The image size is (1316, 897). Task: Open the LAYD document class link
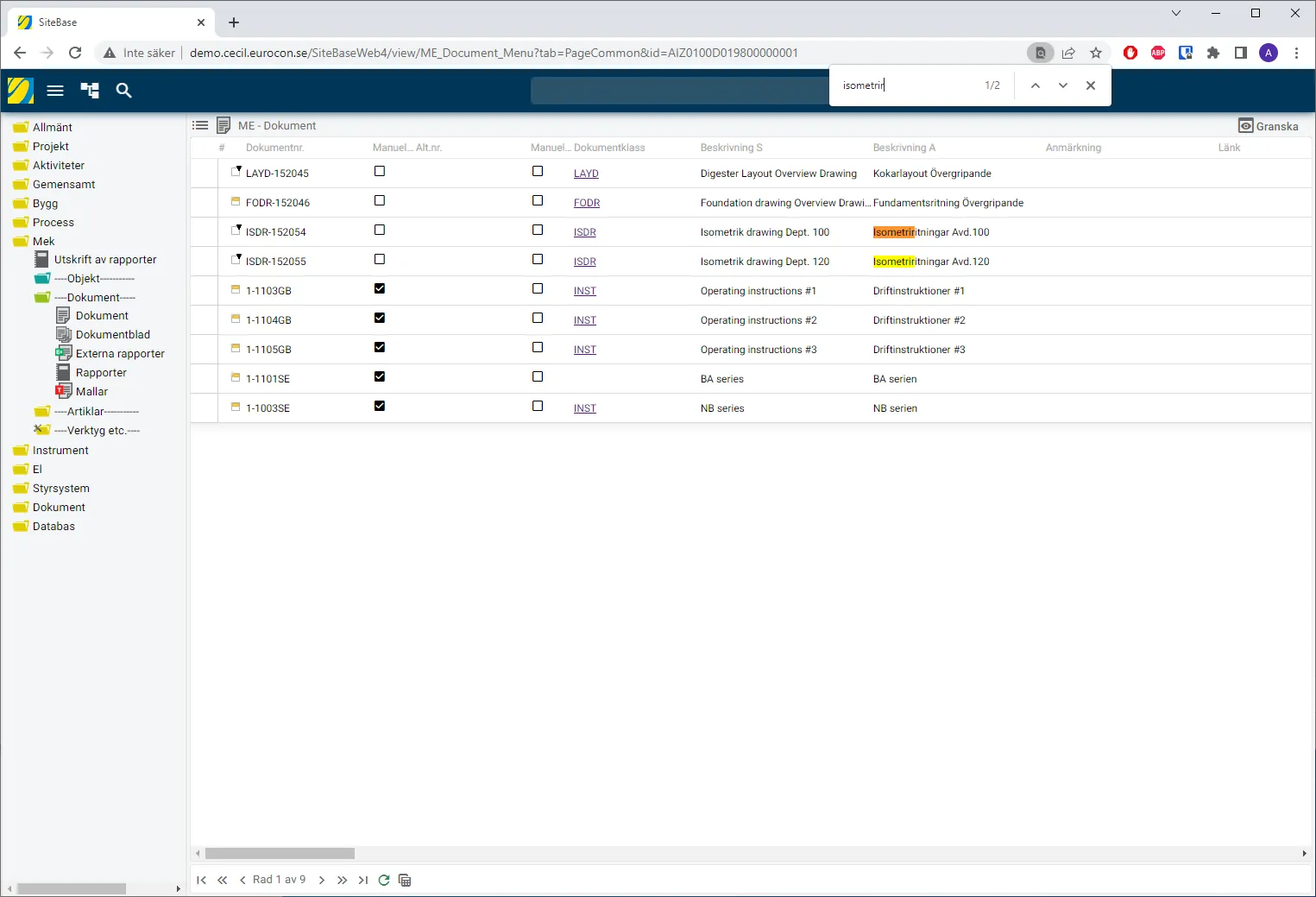click(586, 174)
